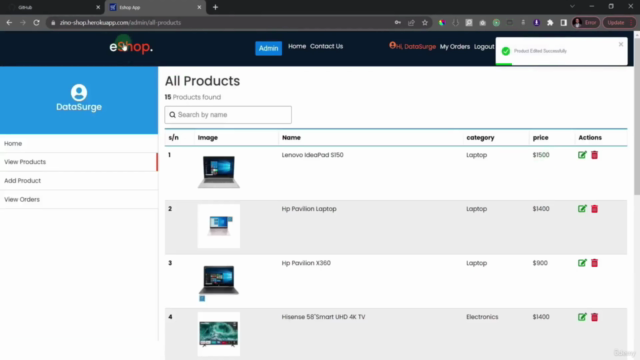
Task: Edit the Hp Pavilion X360 product
Action: 582,263
